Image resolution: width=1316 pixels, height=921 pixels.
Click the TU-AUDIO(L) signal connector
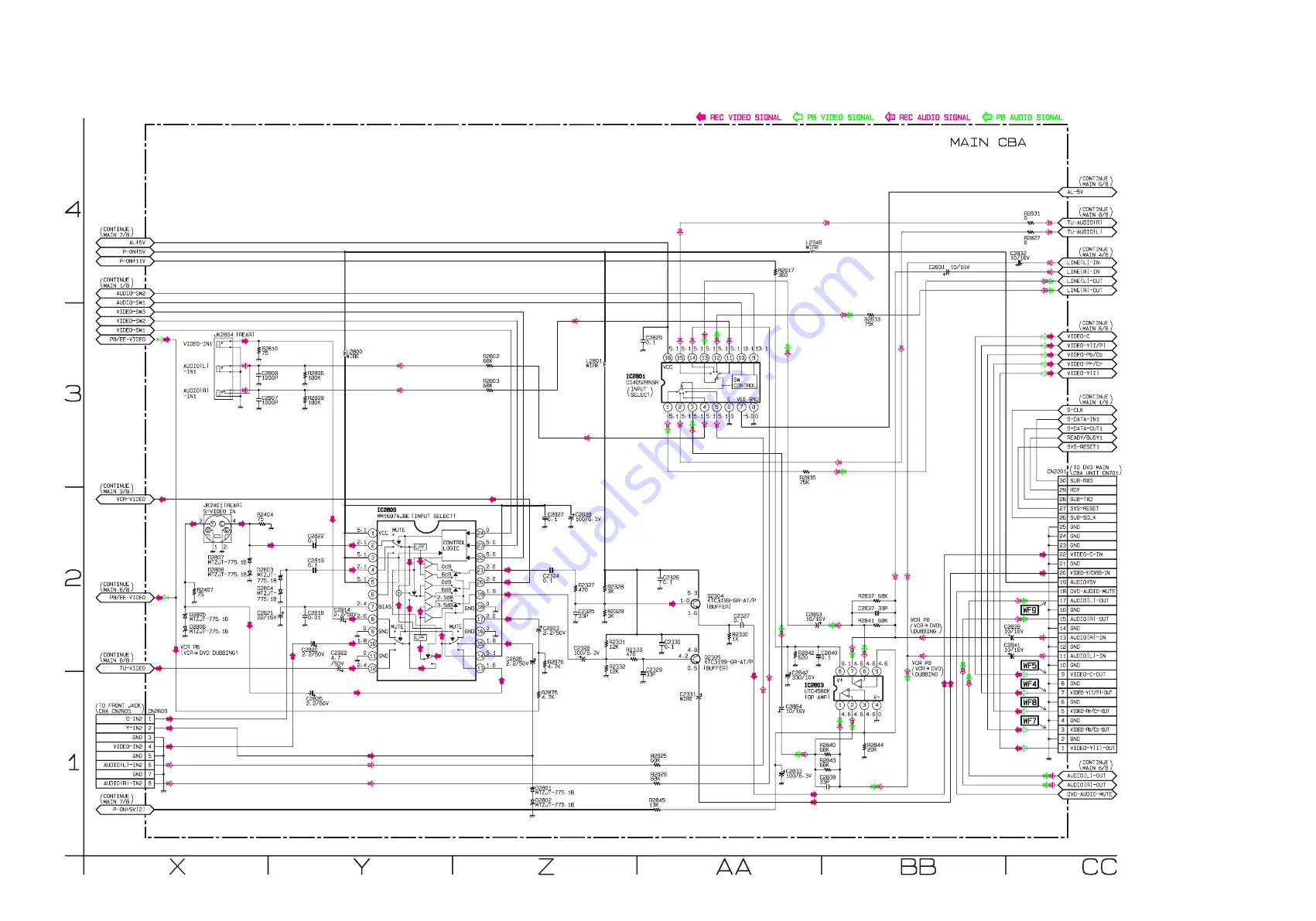[x=1087, y=232]
